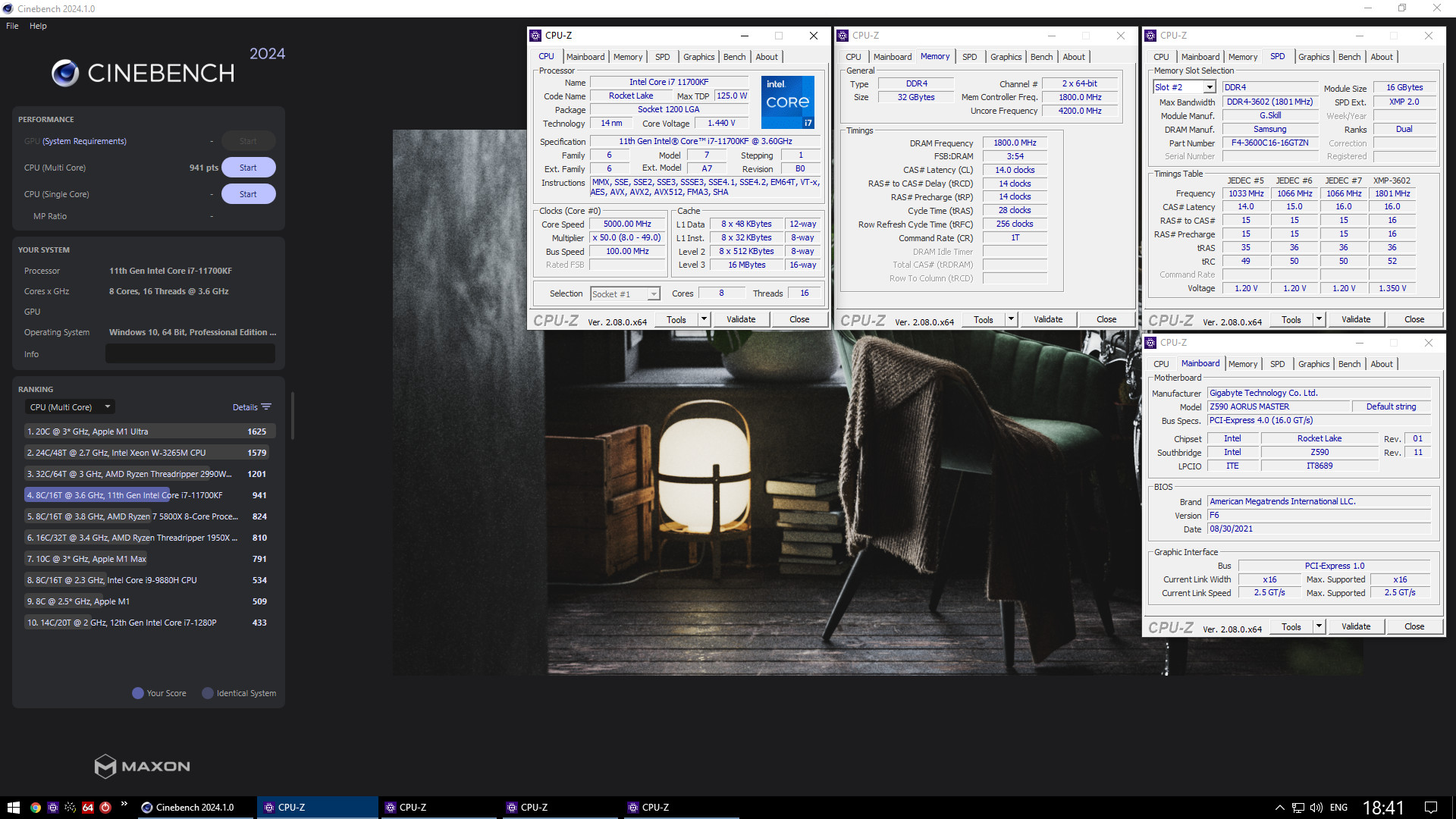Click the Info text field
Viewport: 1456px width, 819px height.
point(190,353)
